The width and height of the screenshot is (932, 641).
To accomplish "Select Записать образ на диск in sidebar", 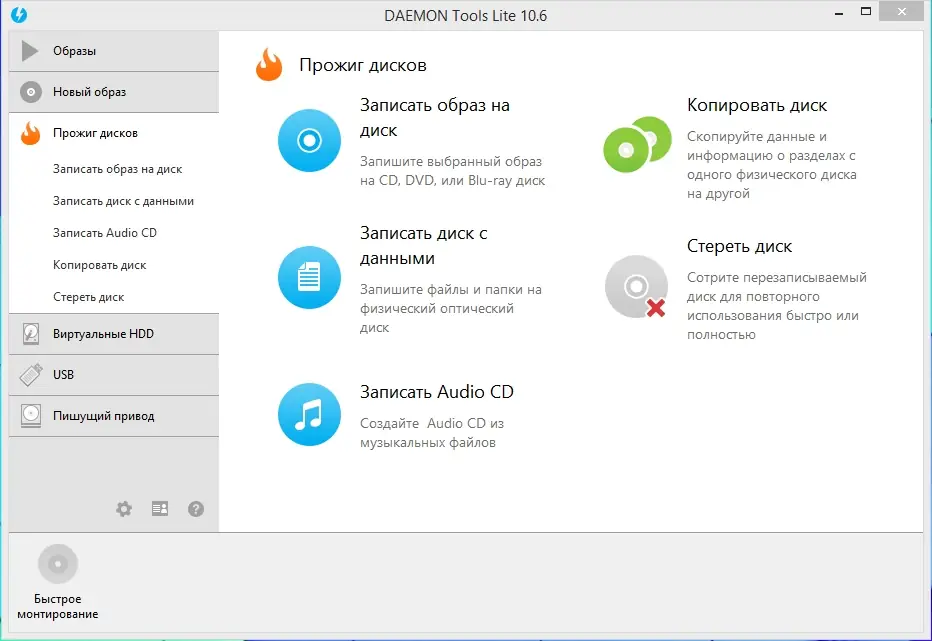I will tap(117, 169).
